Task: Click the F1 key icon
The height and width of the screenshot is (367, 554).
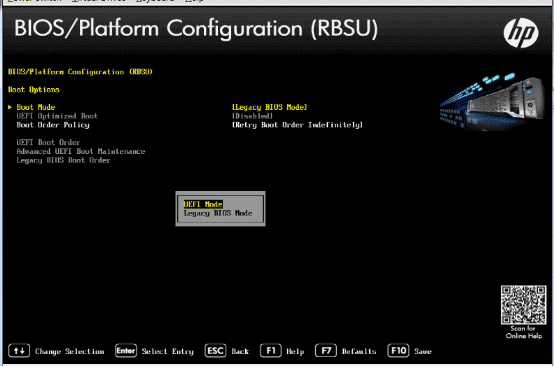Action: (271, 351)
